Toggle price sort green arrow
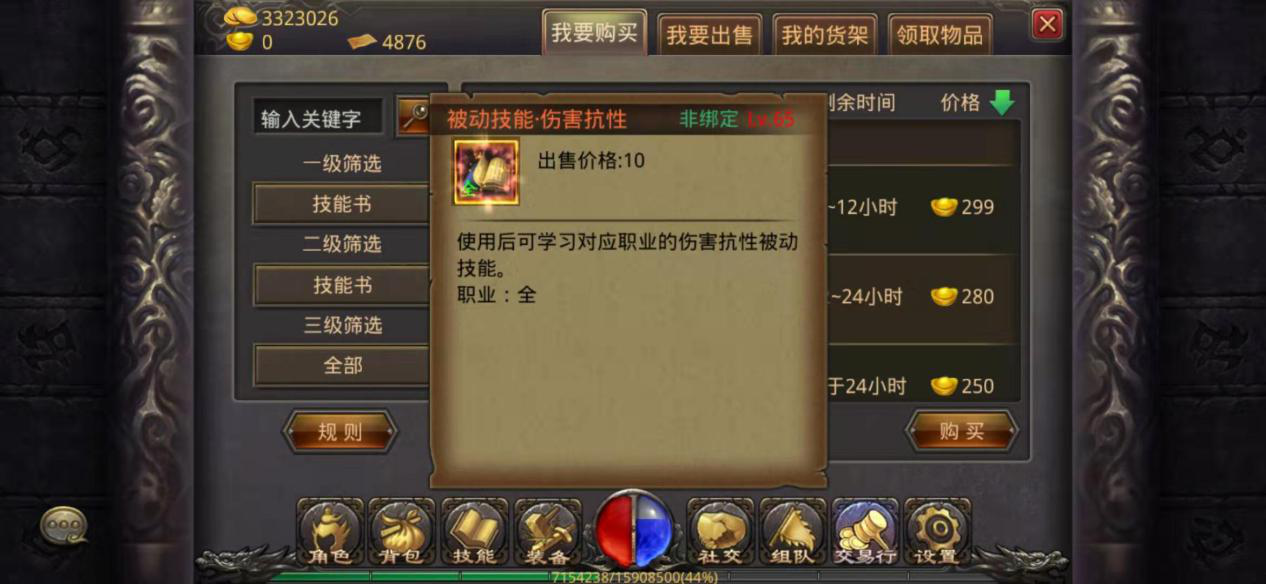This screenshot has height=584, width=1266. [1001, 102]
